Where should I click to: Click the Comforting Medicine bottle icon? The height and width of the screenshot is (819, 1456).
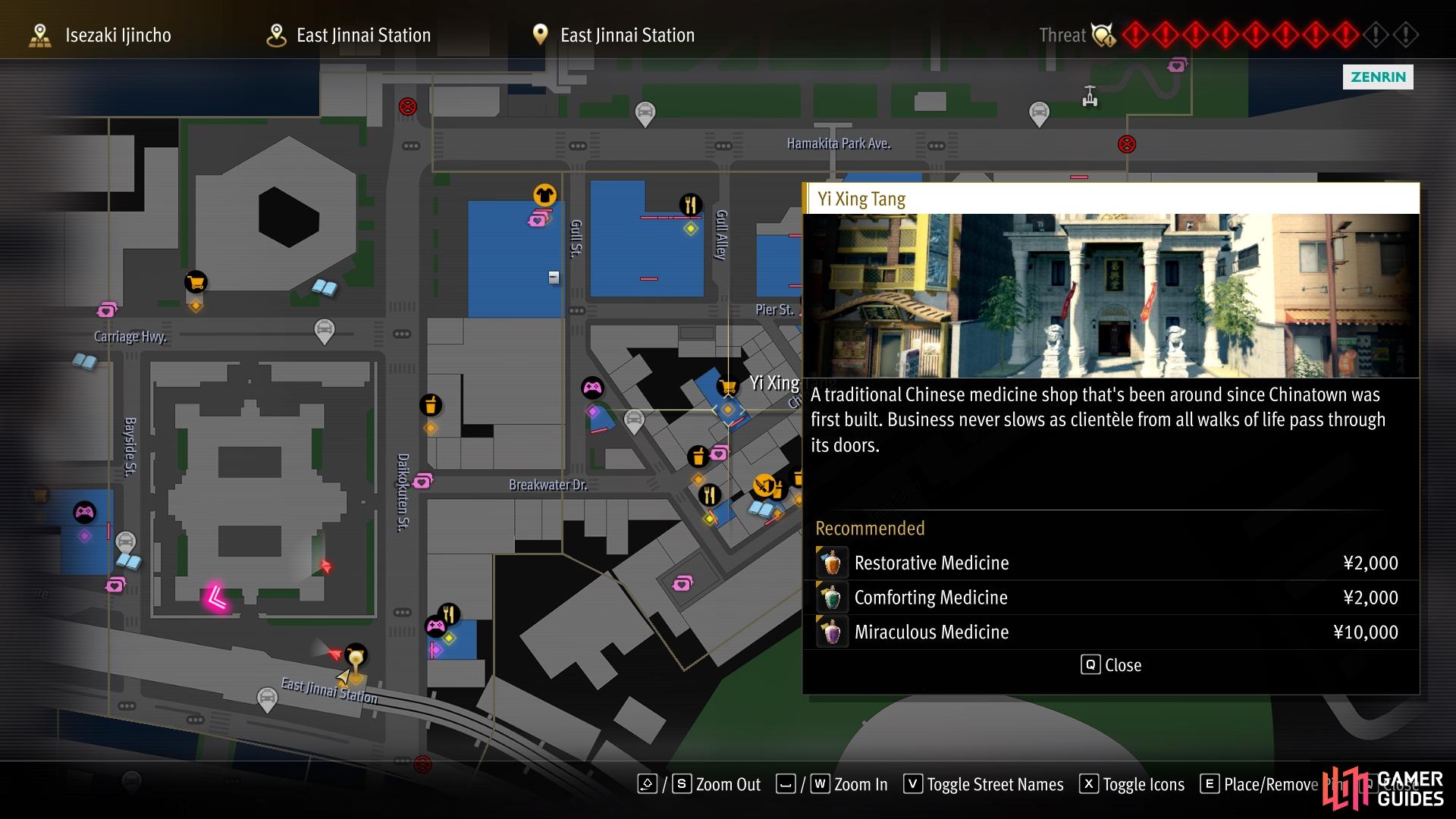[x=831, y=598]
